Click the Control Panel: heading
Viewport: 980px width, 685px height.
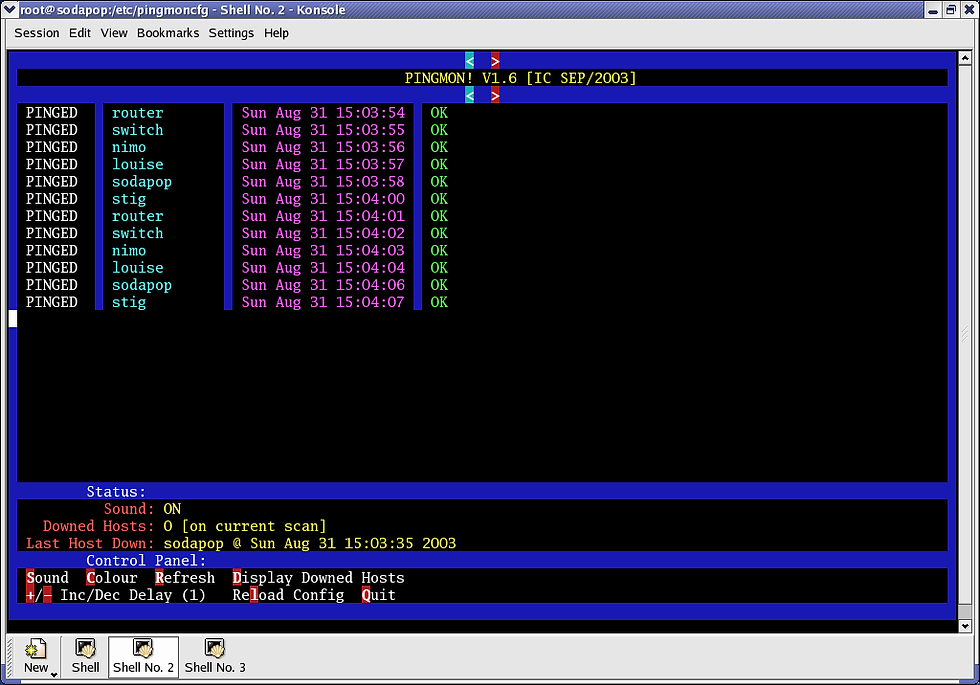[146, 561]
